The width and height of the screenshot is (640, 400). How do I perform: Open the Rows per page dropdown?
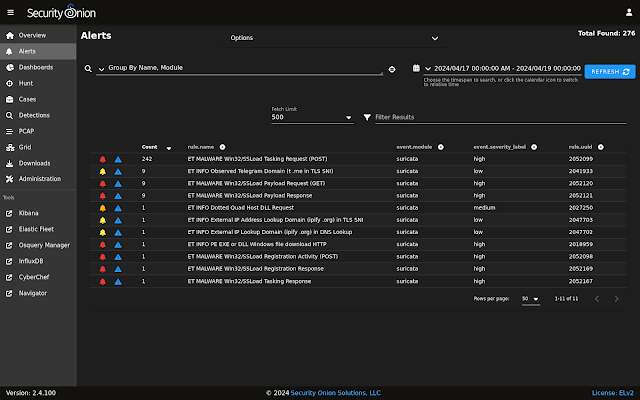coord(531,299)
